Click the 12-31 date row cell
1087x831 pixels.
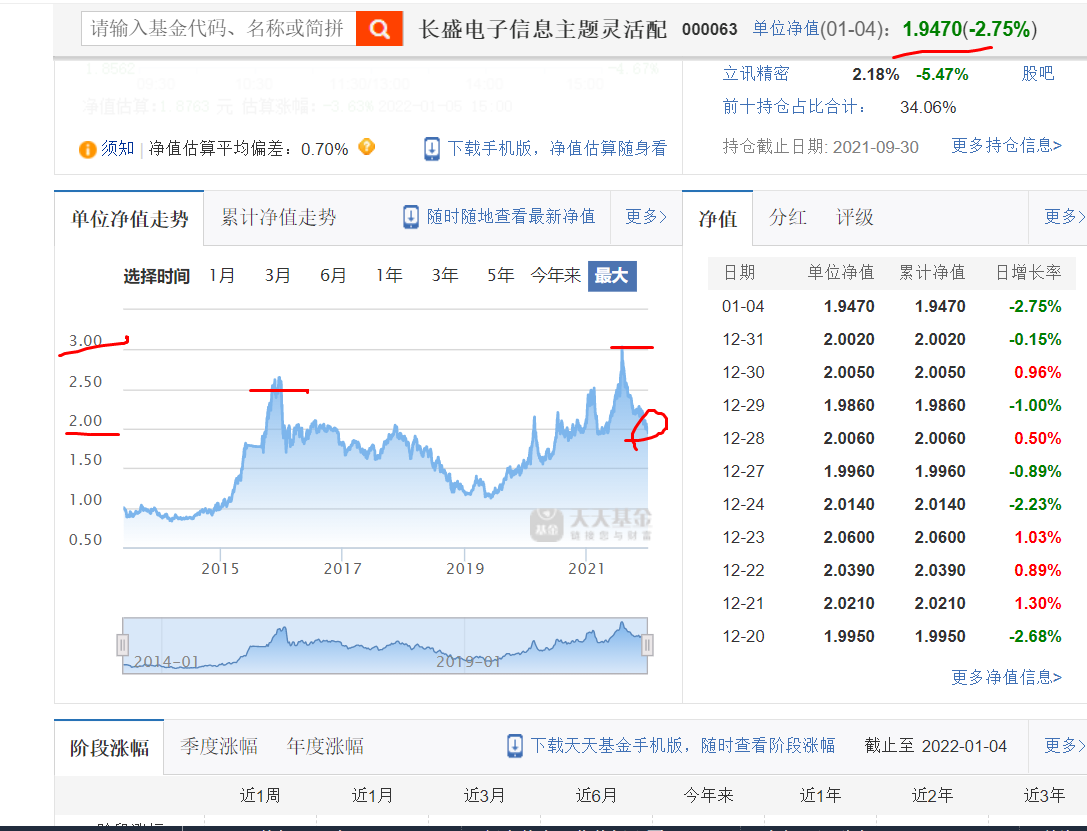(x=743, y=340)
